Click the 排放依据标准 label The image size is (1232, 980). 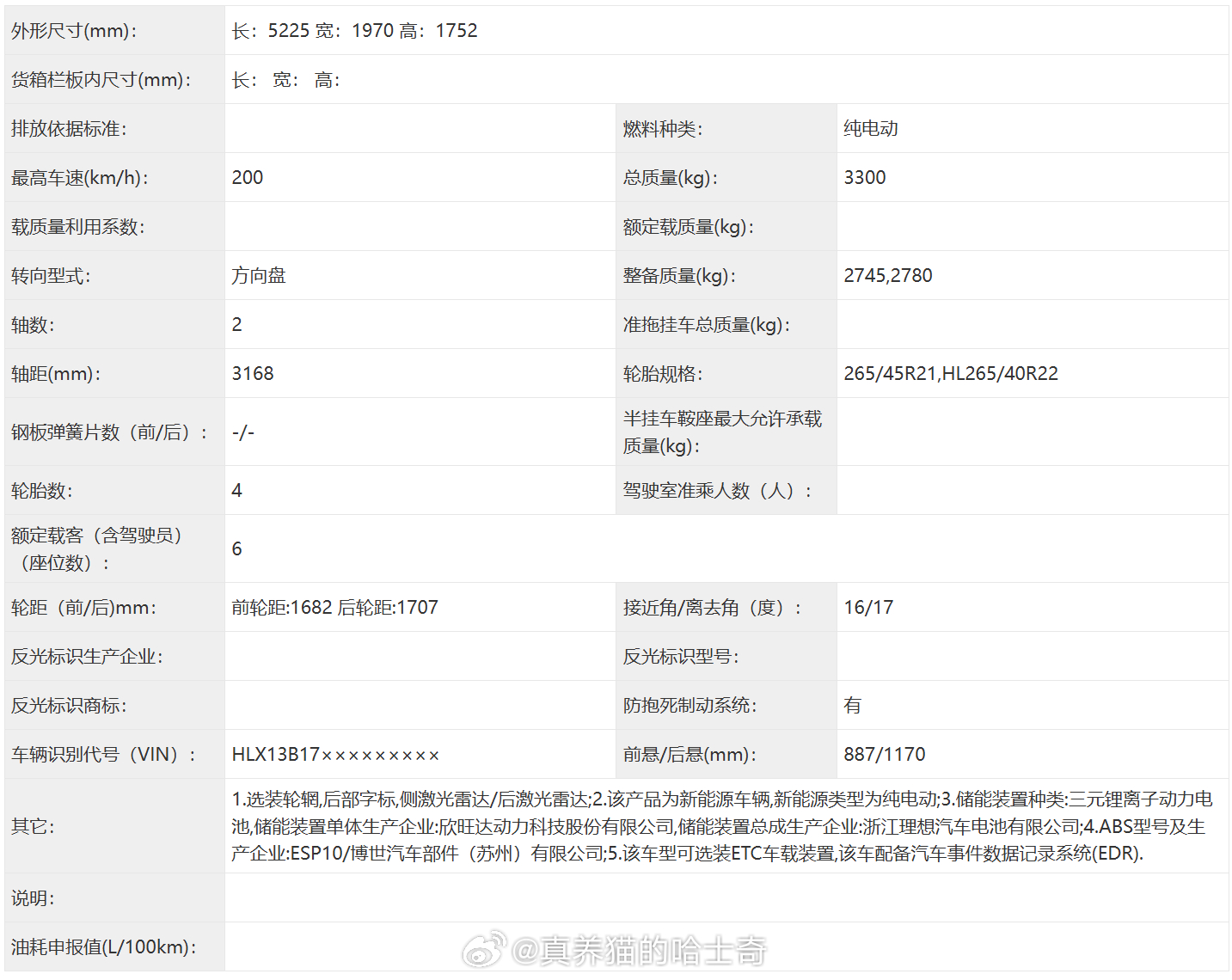(69, 129)
